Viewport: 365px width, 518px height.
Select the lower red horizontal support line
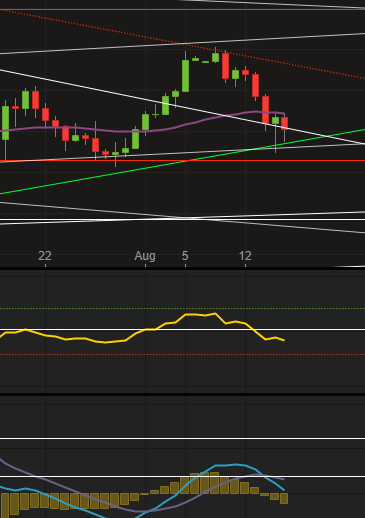pos(182,161)
